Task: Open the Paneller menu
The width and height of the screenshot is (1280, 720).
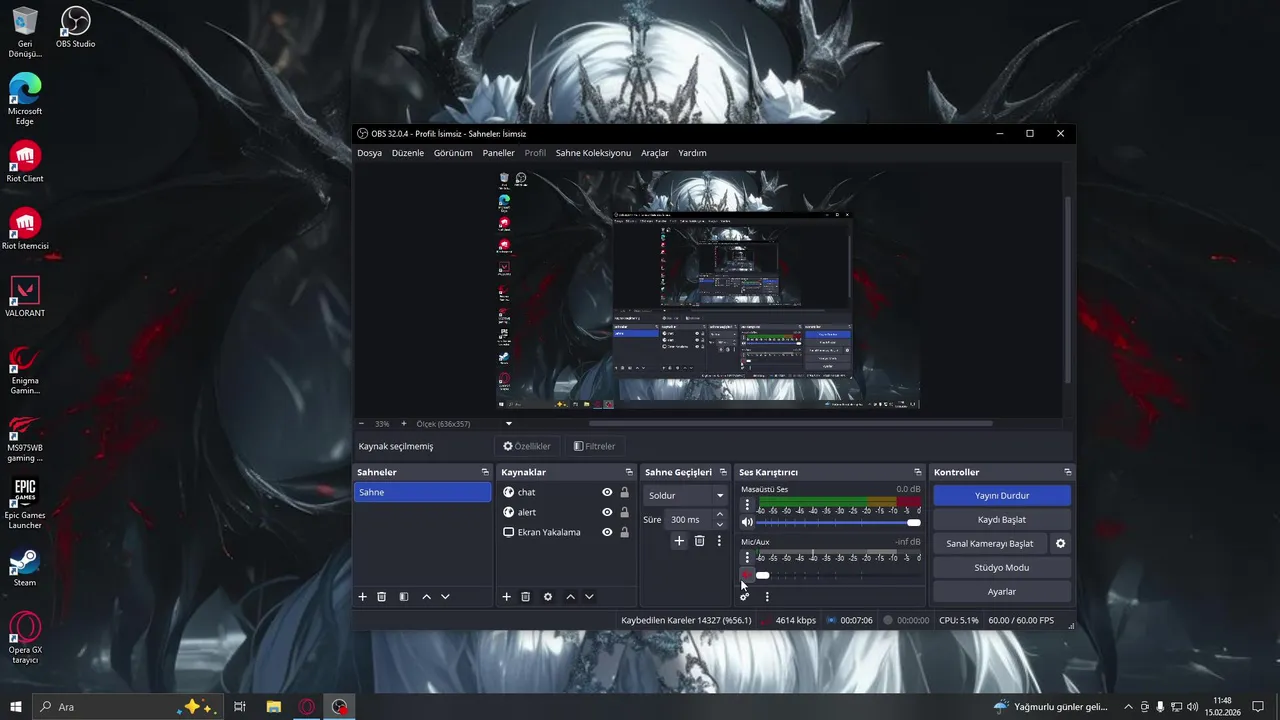Action: [x=499, y=153]
